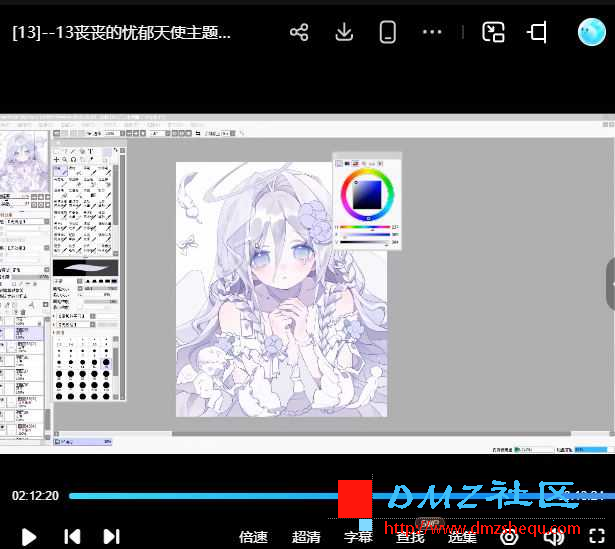
Task: Adjust the rainbow H hue slider
Action: [365, 227]
